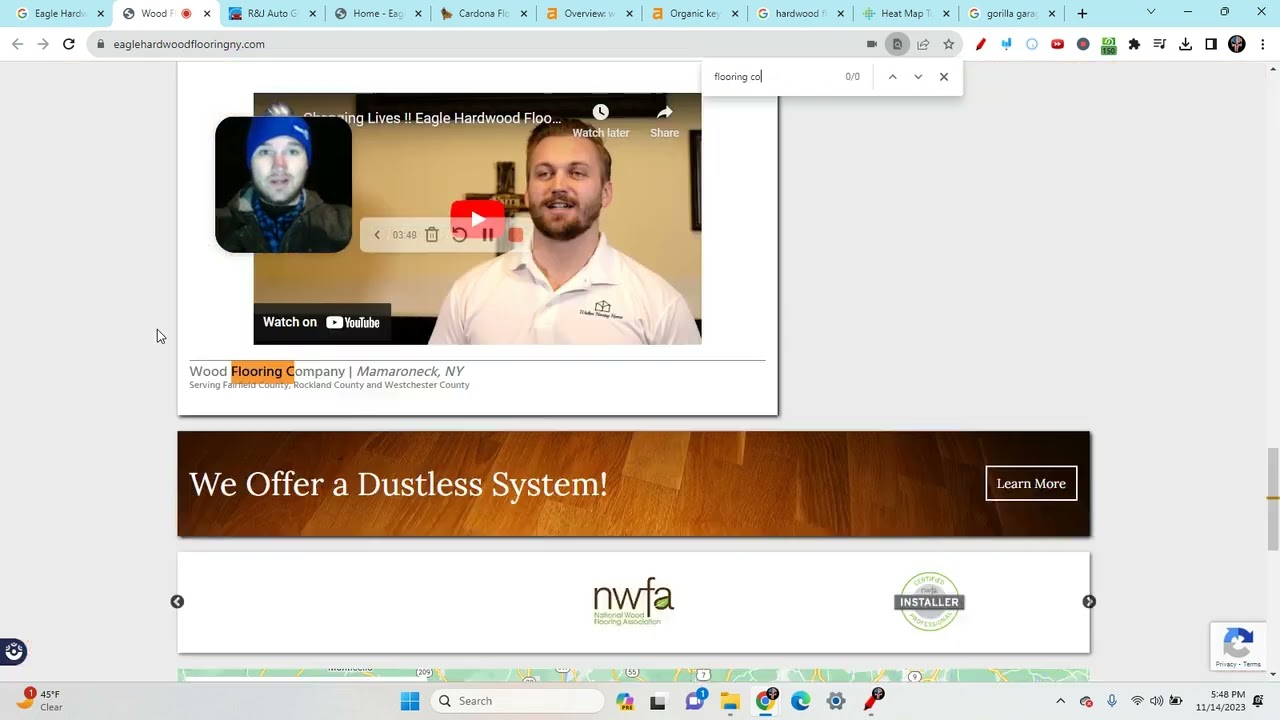Switch to the hardwood Google search tab

click(x=801, y=14)
